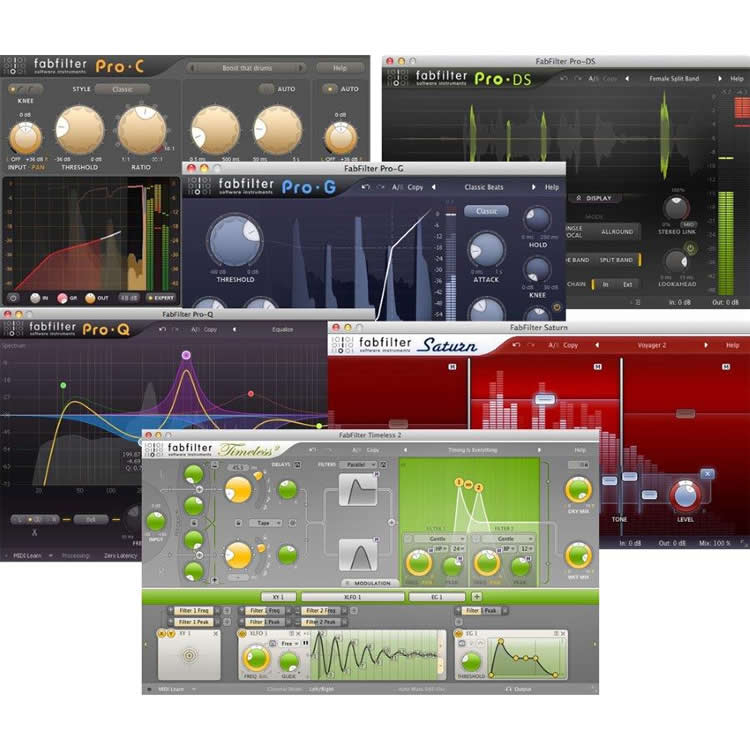Select next preset arrow in Pro-G

533,187
